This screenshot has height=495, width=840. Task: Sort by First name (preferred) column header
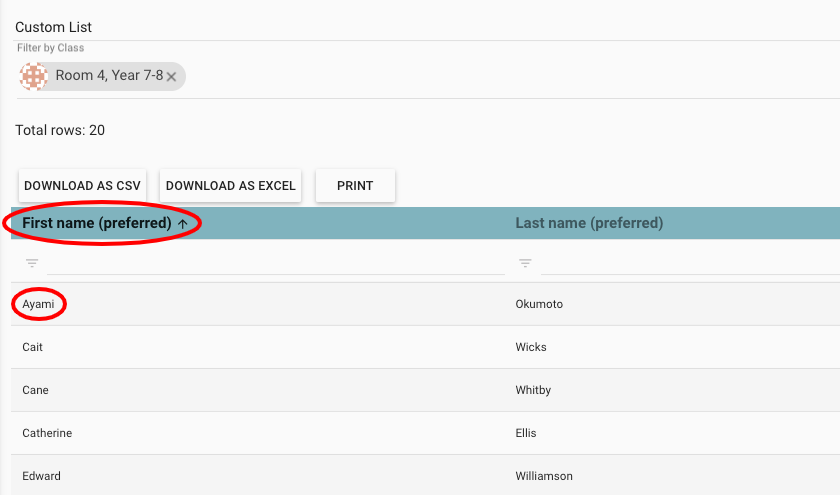pyautogui.click(x=96, y=223)
